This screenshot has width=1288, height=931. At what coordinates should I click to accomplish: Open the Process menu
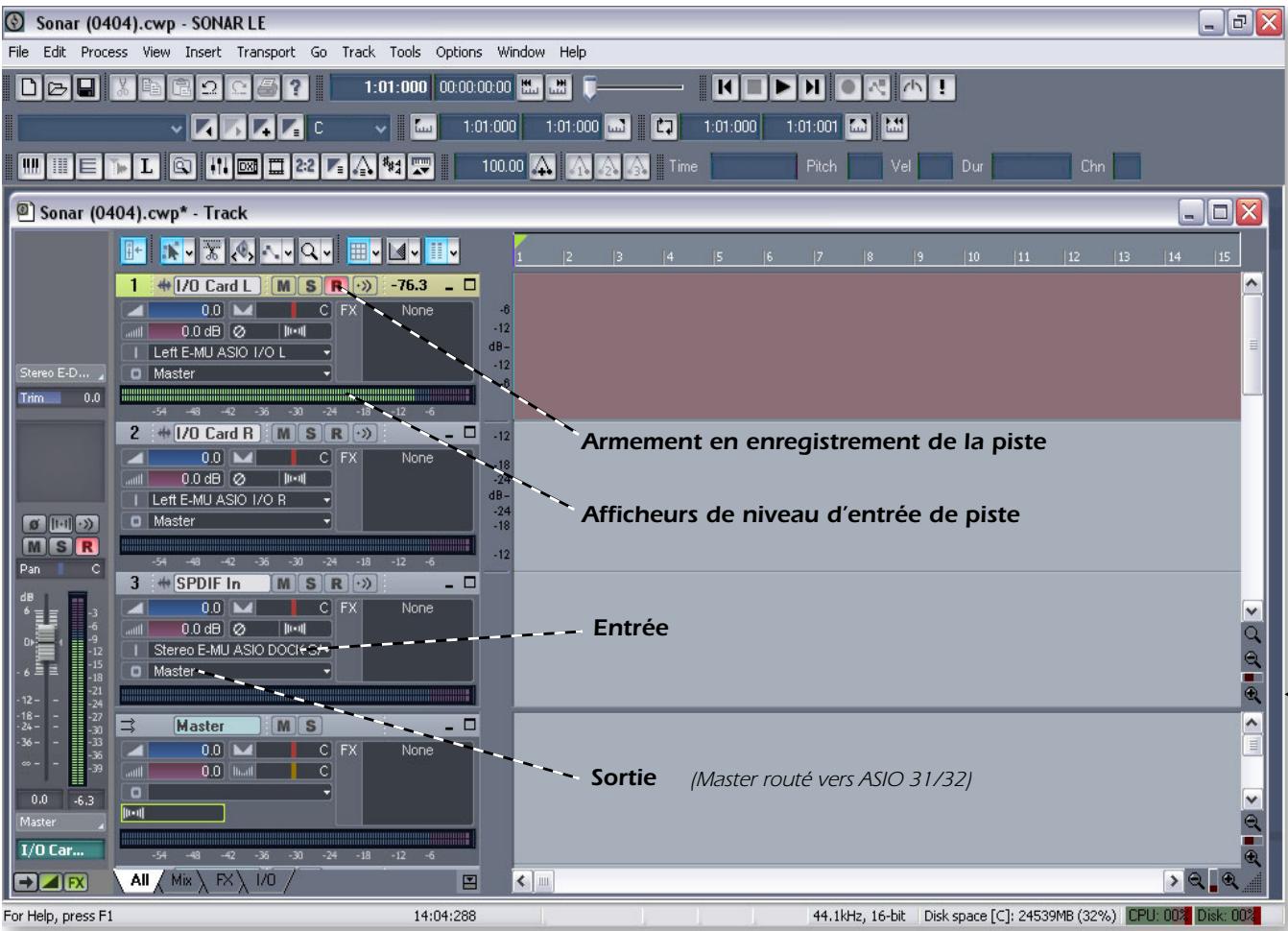tap(104, 52)
